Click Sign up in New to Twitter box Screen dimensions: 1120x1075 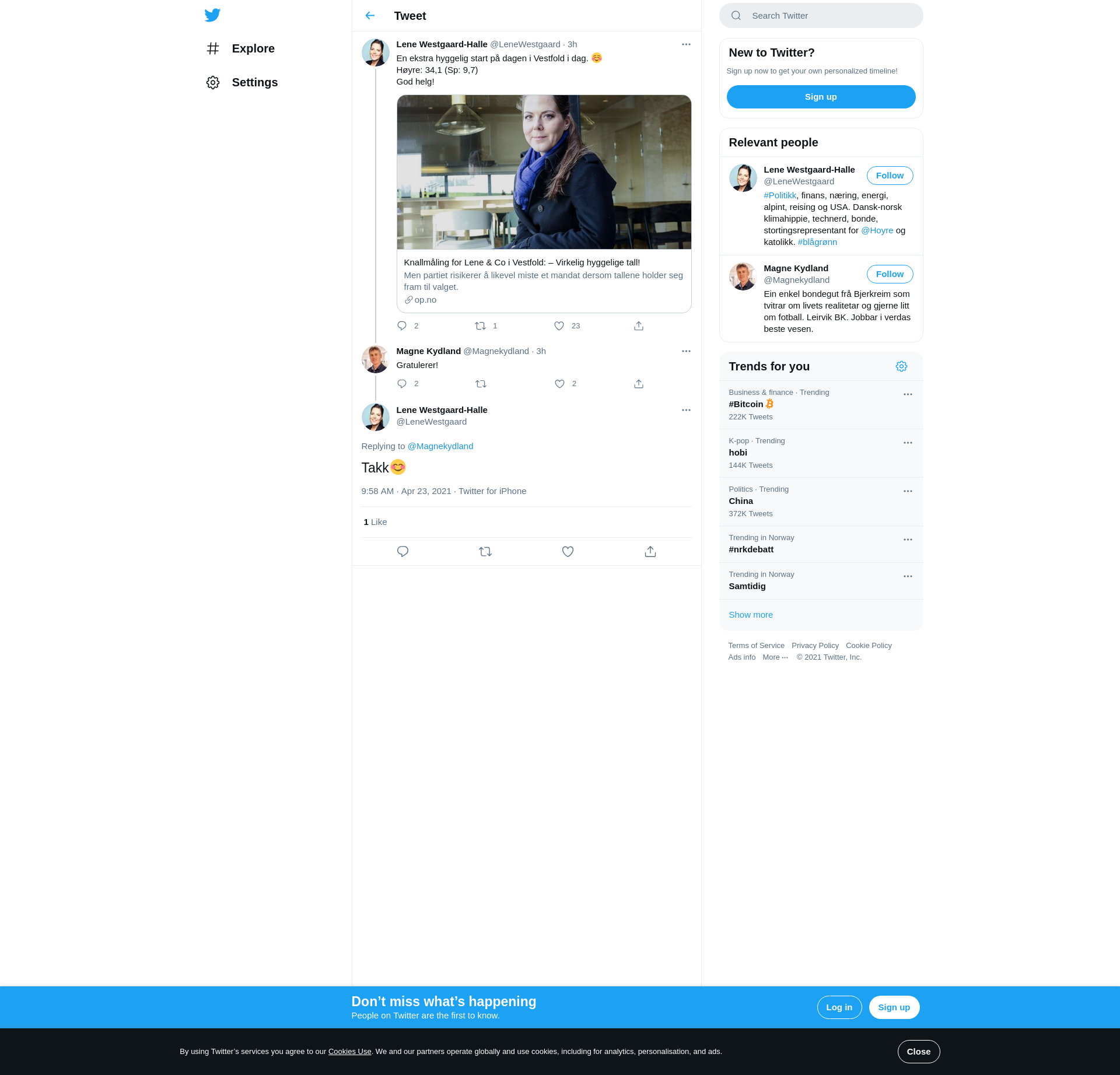point(821,97)
